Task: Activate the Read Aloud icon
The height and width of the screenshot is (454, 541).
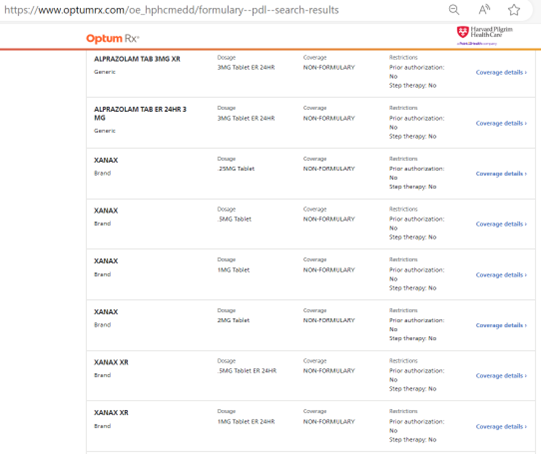Action: pos(484,10)
